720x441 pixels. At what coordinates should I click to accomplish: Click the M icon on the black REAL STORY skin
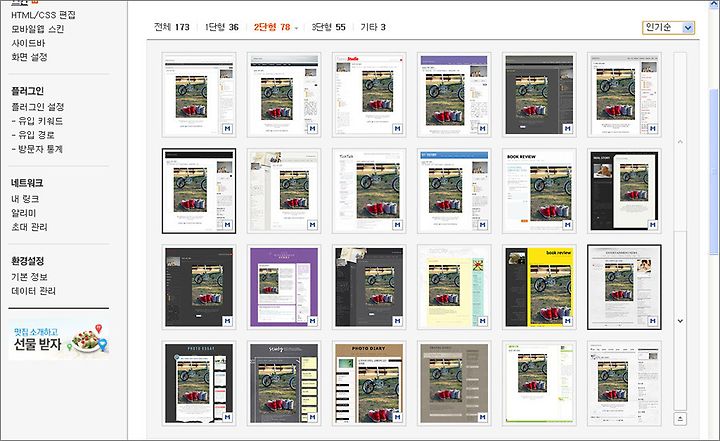point(652,225)
